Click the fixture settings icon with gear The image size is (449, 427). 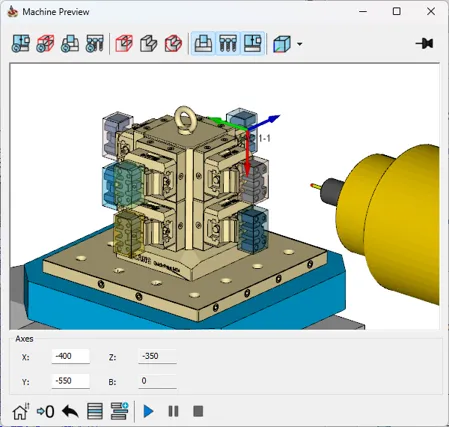coord(70,43)
